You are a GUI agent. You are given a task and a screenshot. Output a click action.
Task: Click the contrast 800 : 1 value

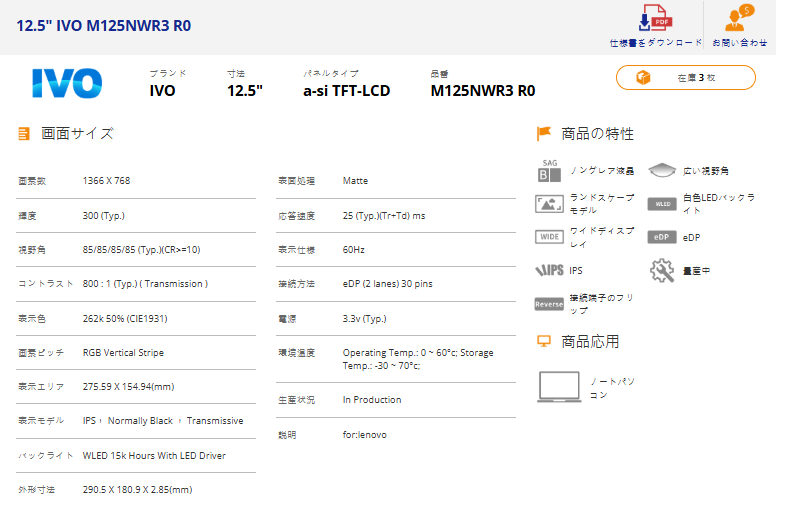(x=145, y=284)
